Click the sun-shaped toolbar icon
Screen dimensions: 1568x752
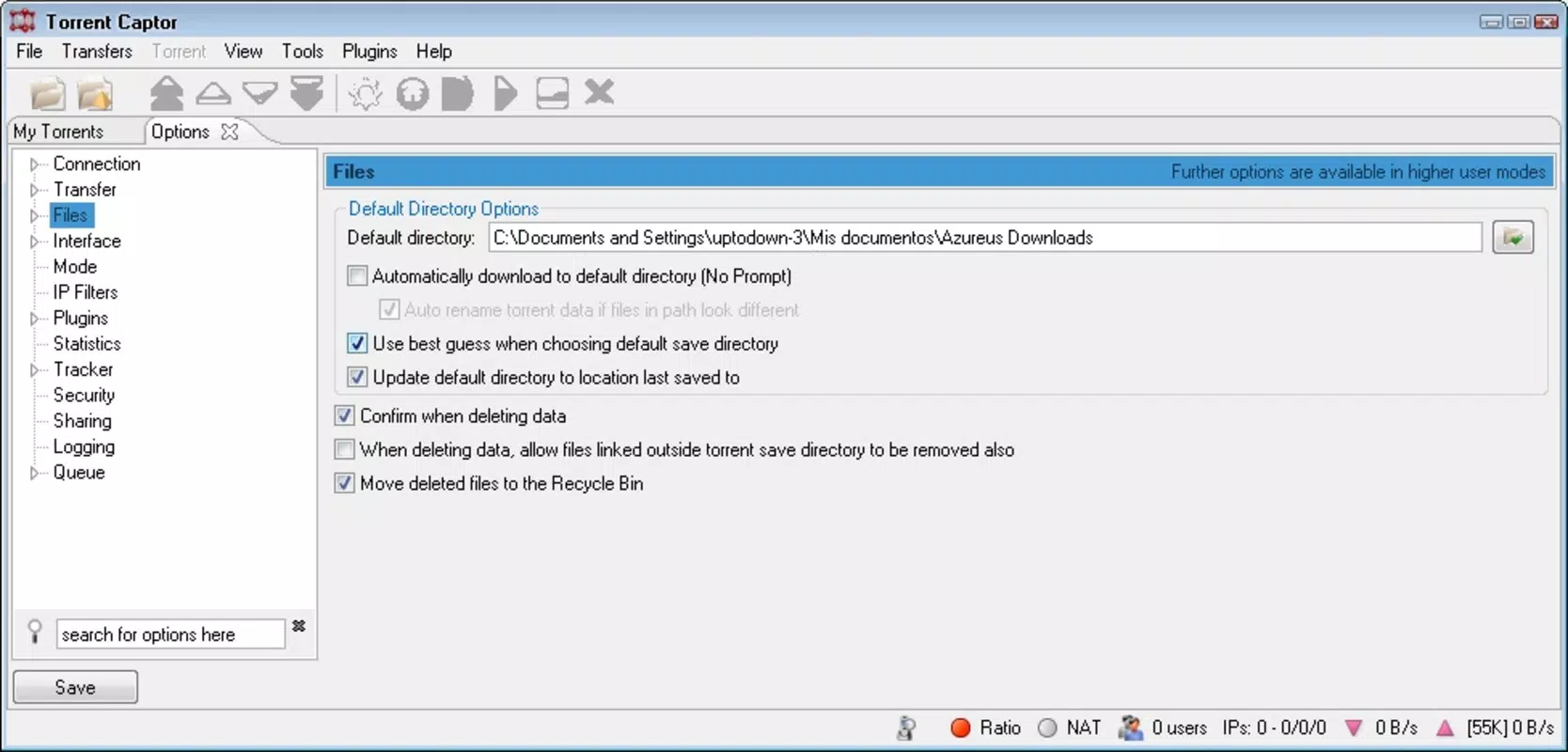coord(366,94)
